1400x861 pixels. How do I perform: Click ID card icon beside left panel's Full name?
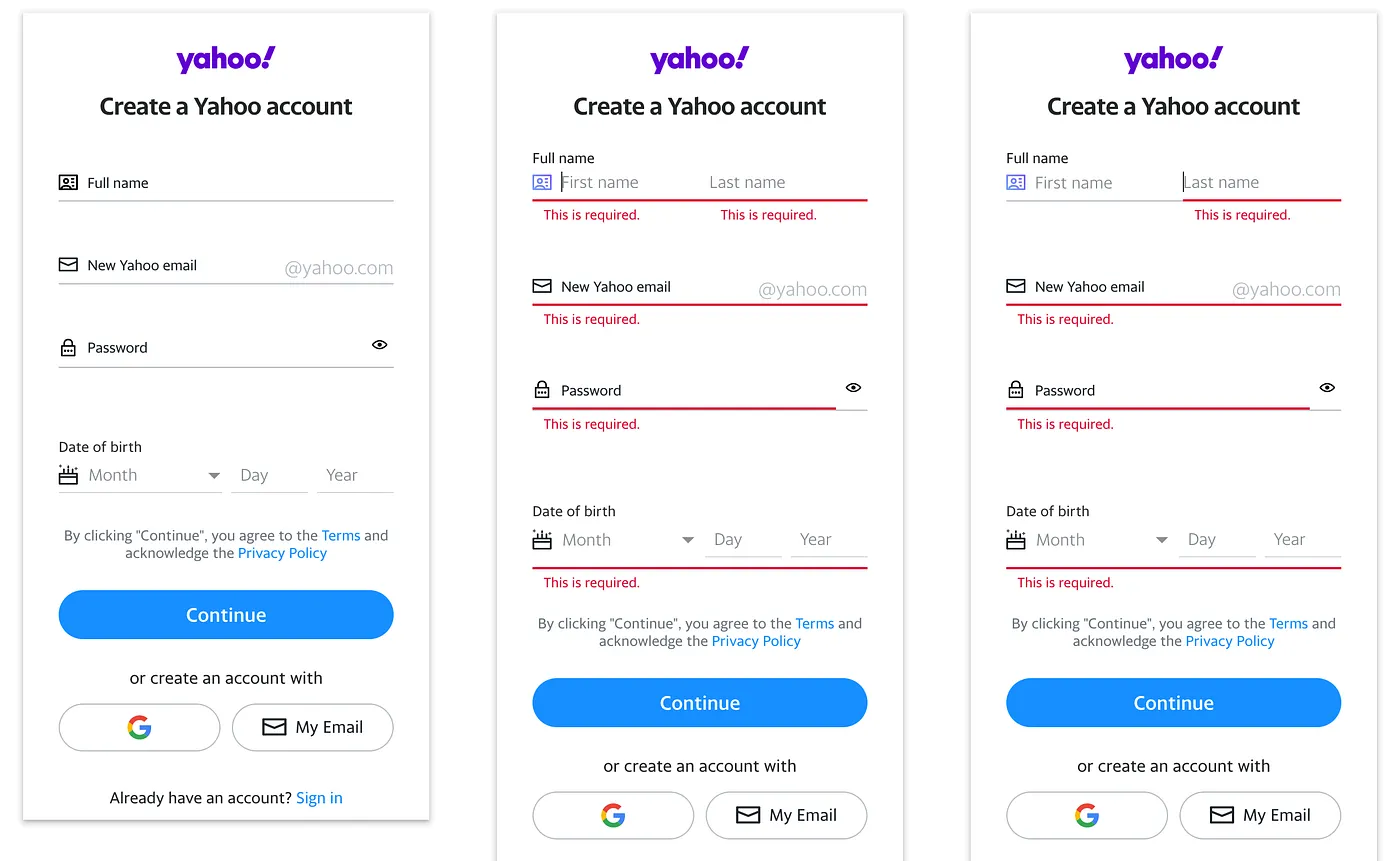(68, 183)
